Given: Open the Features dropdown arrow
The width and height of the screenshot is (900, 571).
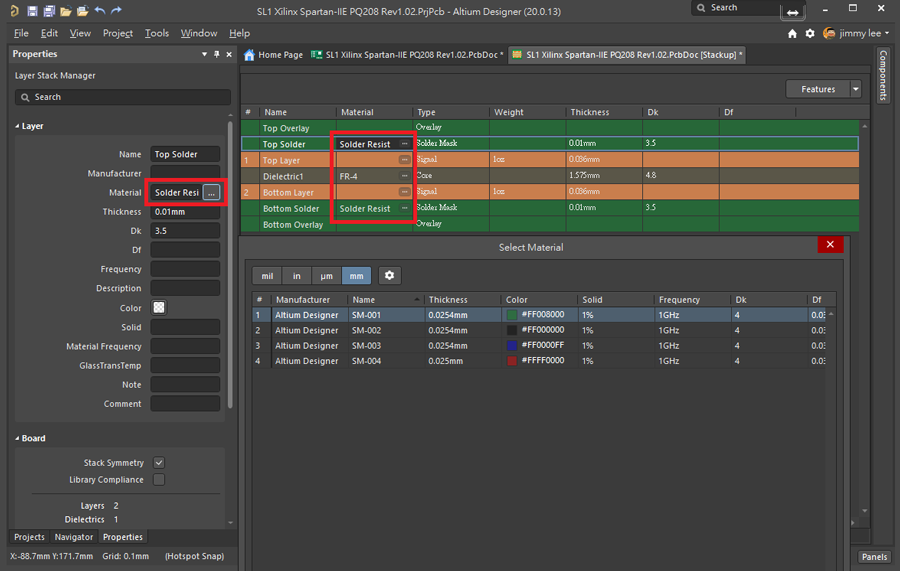Looking at the screenshot, I should pos(855,89).
